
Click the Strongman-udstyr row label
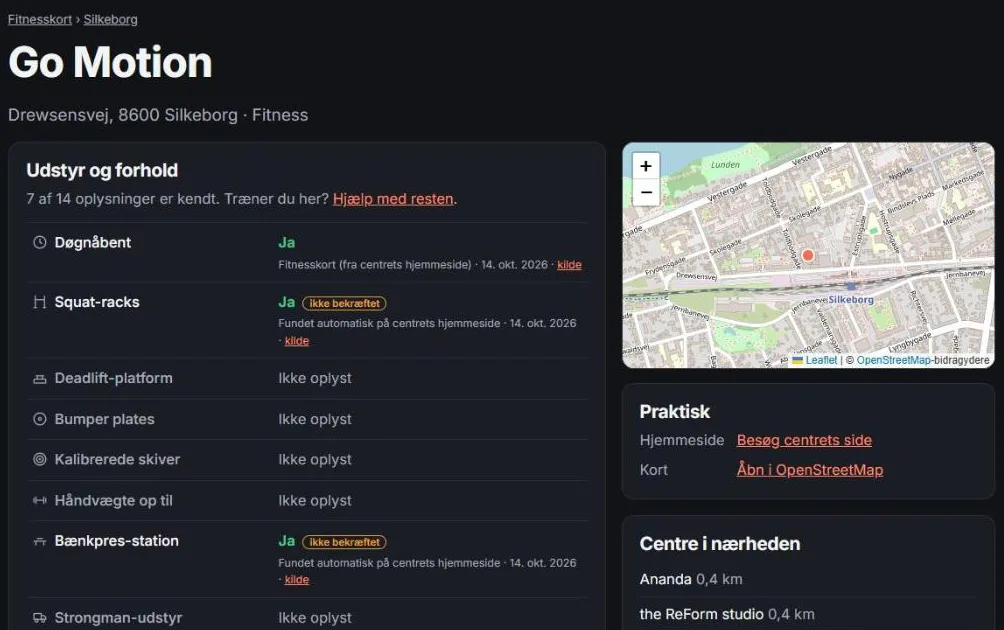118,618
